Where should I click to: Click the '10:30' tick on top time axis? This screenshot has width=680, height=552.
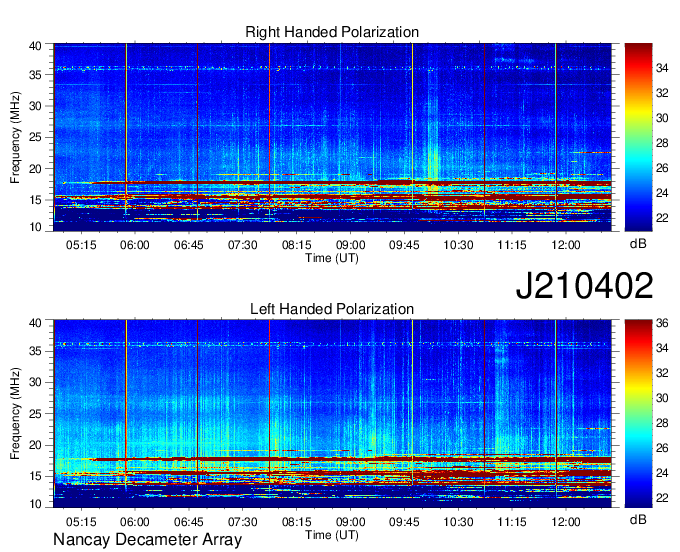(x=458, y=245)
